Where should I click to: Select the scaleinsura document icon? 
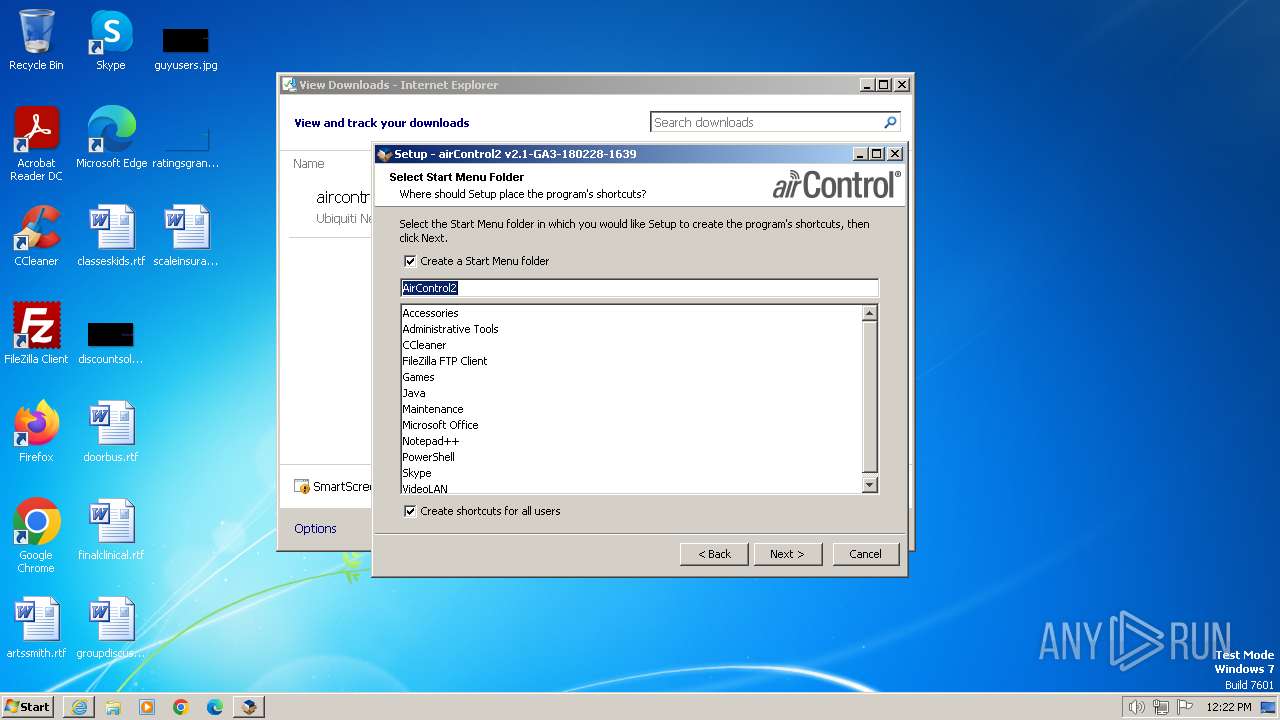tap(186, 236)
